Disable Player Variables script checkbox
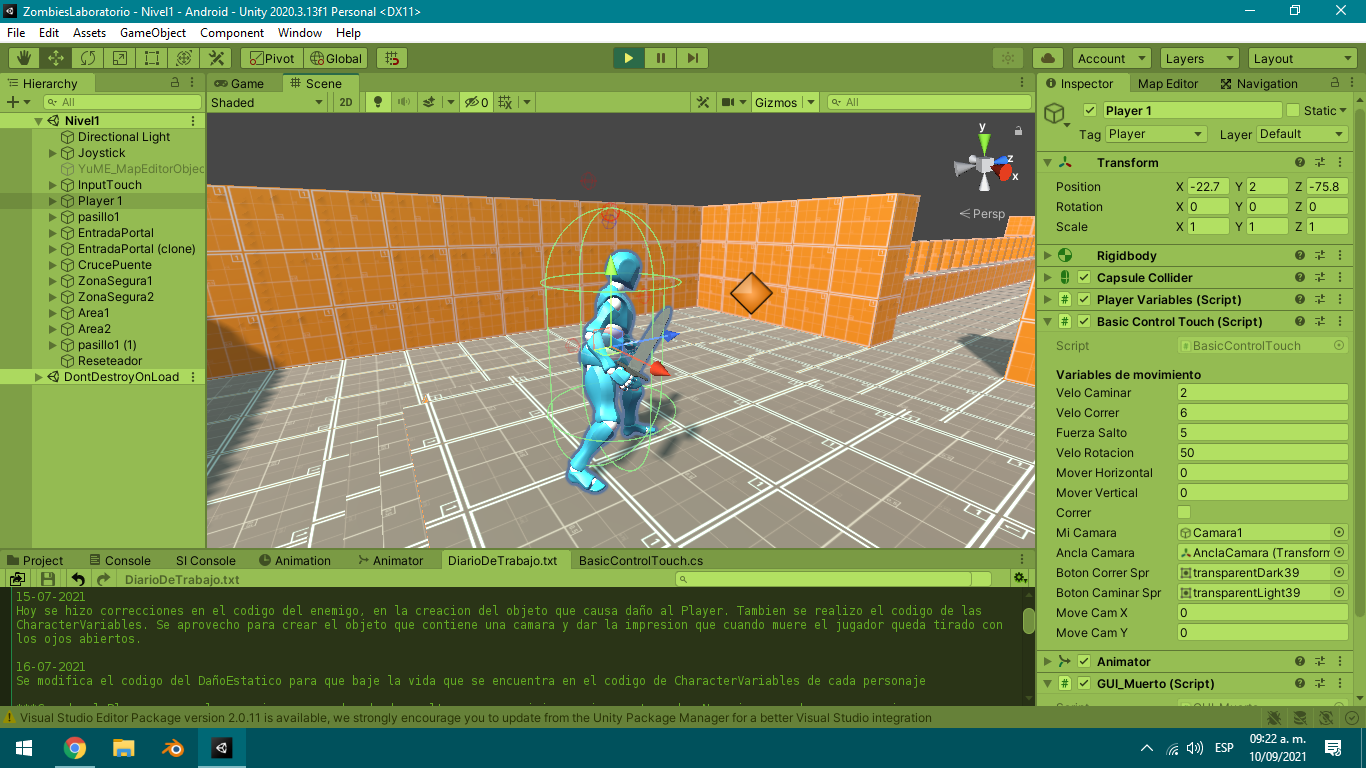This screenshot has height=768, width=1366. (x=1084, y=300)
